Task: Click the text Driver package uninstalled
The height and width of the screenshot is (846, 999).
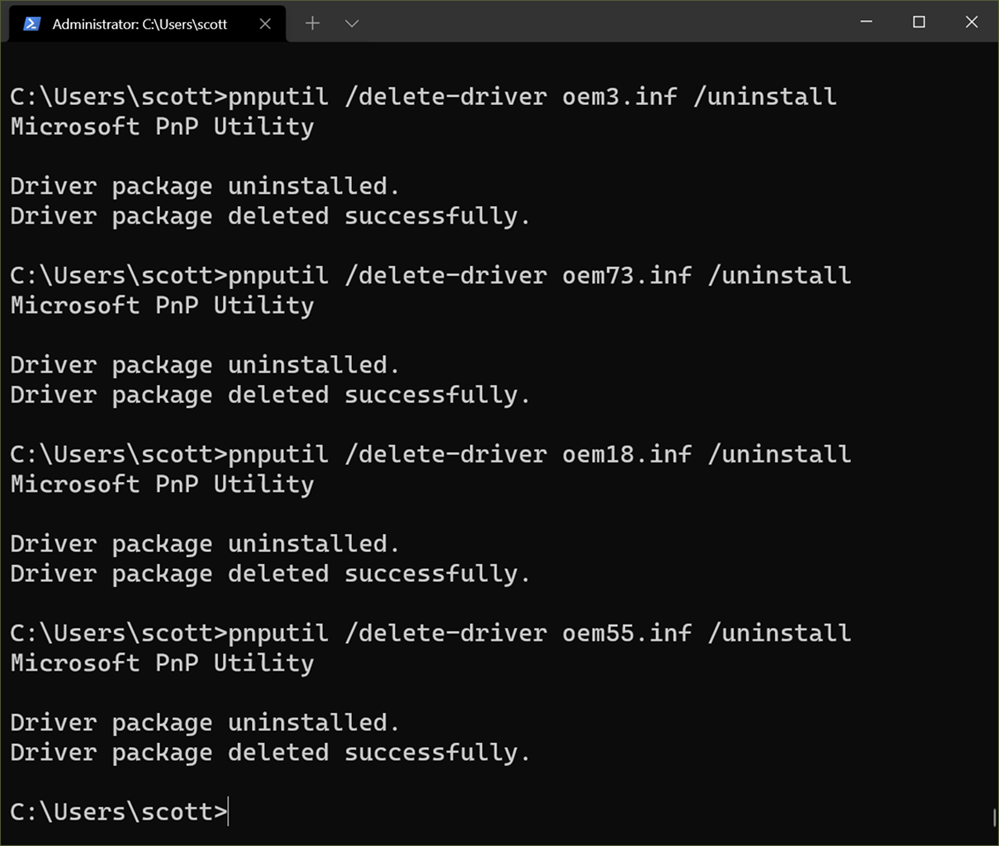Action: [x=203, y=185]
